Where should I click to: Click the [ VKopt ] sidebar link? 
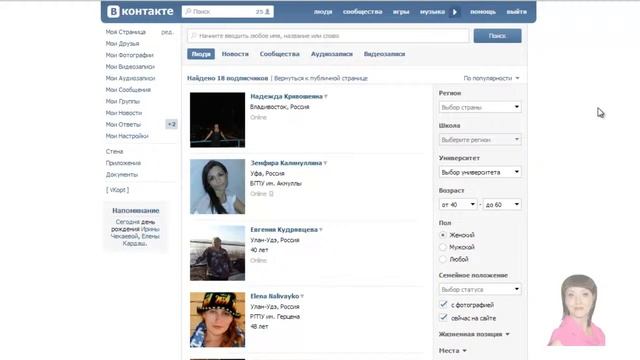point(117,190)
